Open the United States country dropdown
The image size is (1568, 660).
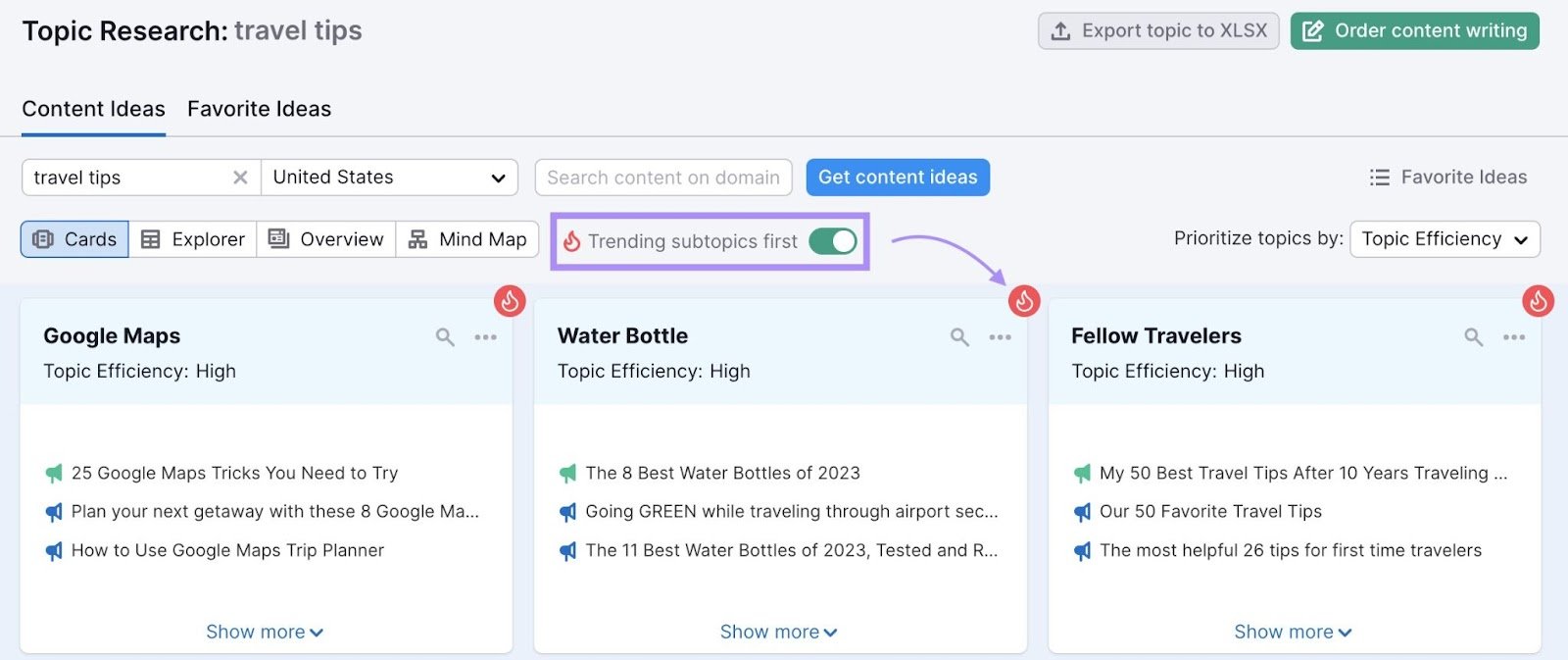(390, 178)
